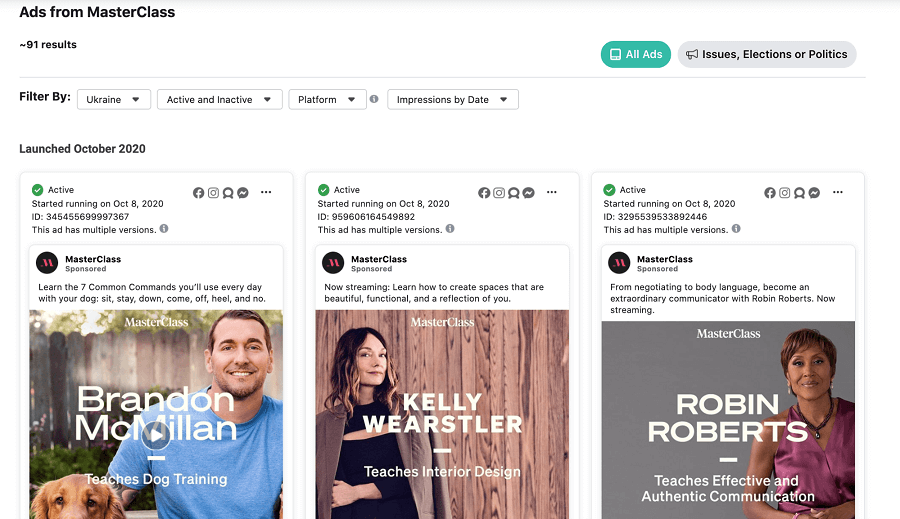Click MasterClass logo avatar in Robin Roberts ad
The height and width of the screenshot is (519, 900).
point(619,263)
